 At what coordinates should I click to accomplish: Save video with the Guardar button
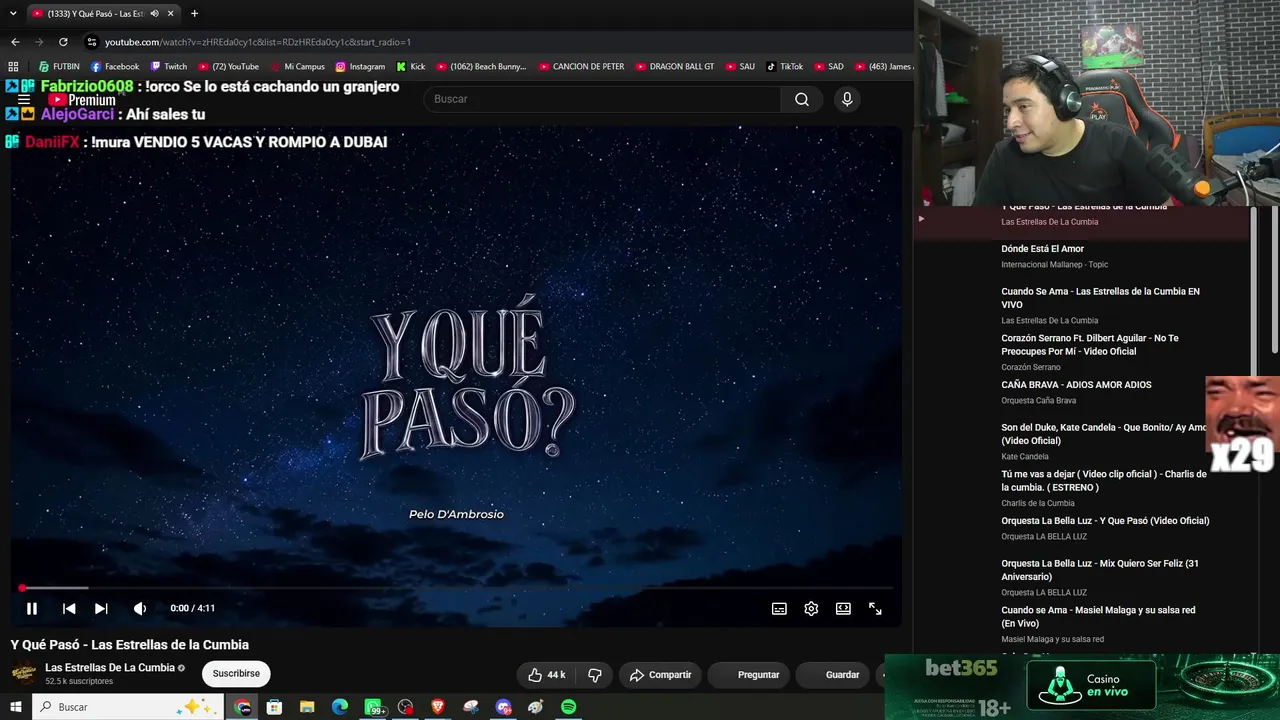click(834, 675)
